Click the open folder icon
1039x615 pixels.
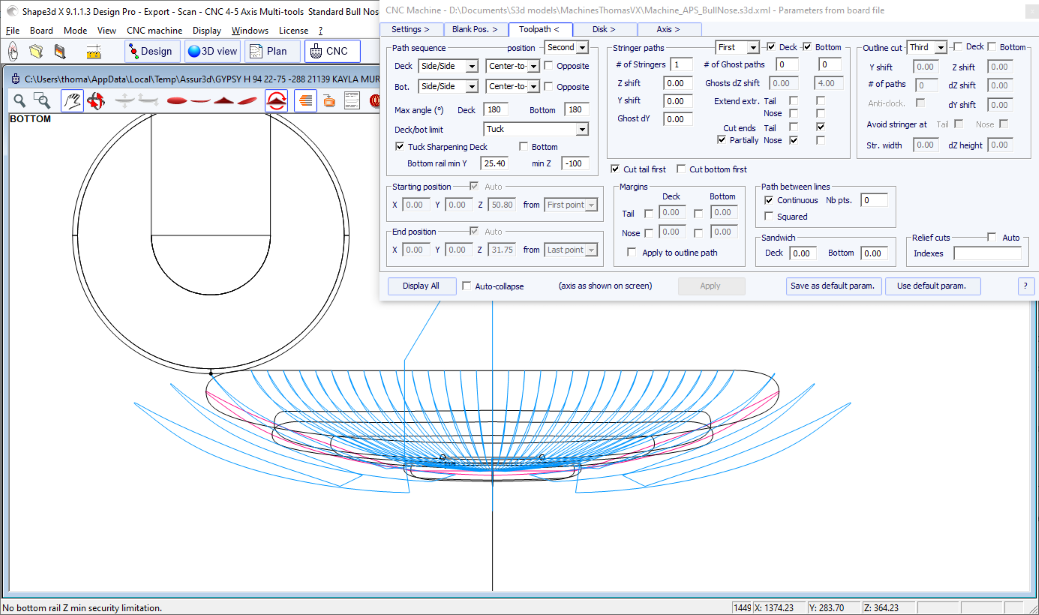36,51
